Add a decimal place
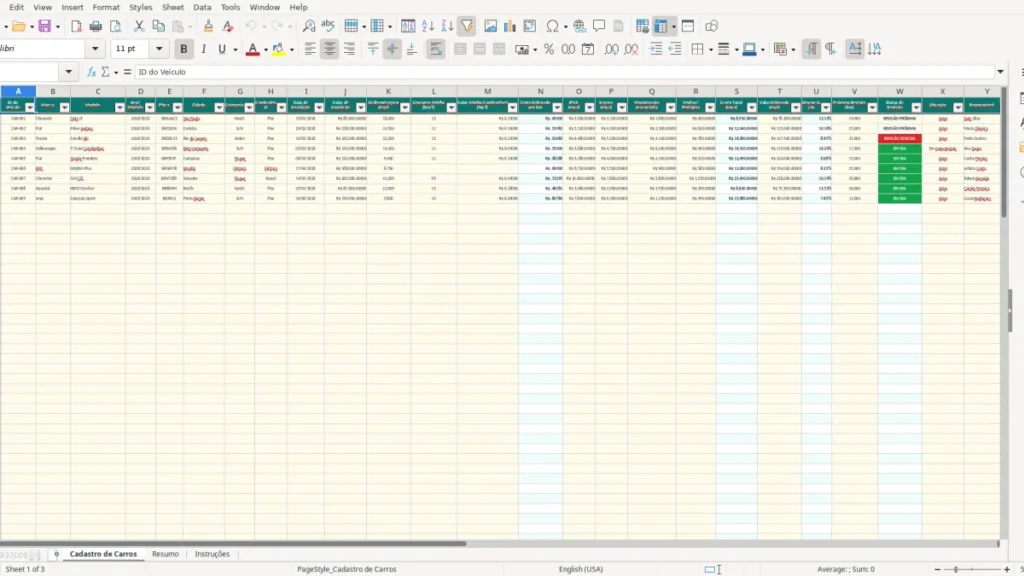Image resolution: width=1024 pixels, height=576 pixels. (x=611, y=49)
